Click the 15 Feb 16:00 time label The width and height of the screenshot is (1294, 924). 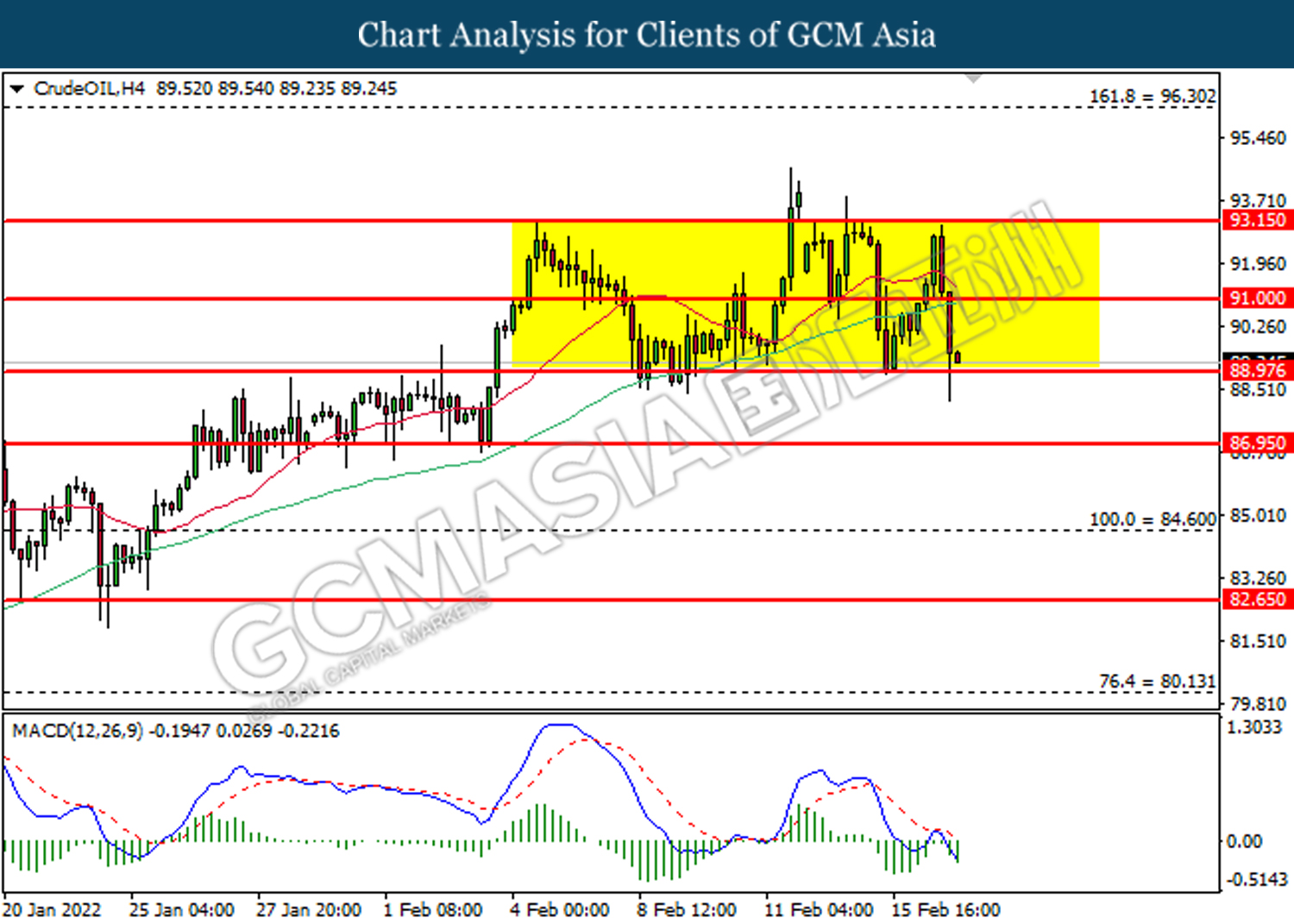[x=945, y=909]
